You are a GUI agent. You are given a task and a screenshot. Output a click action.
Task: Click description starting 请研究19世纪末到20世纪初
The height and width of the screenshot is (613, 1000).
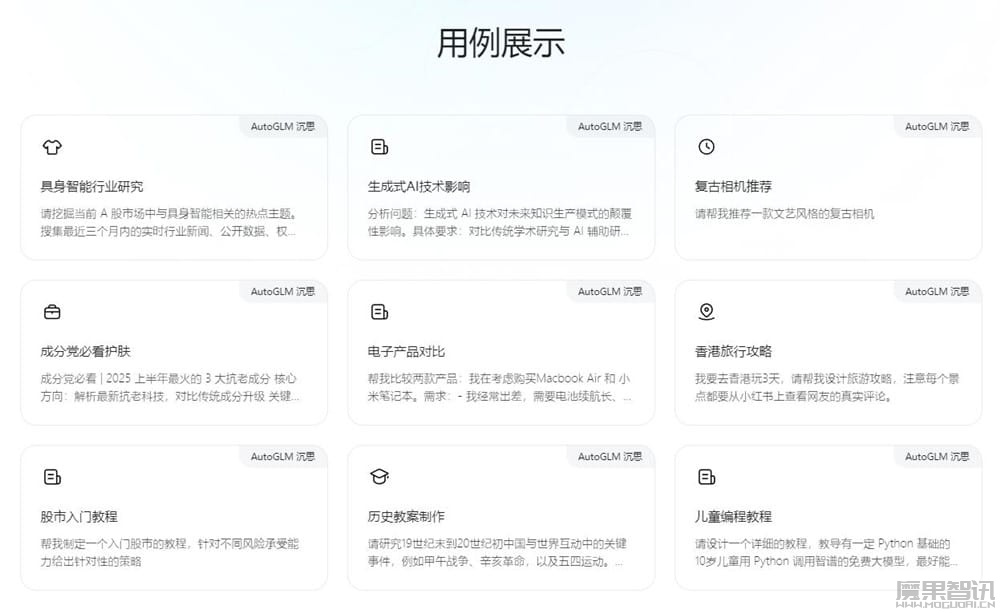click(497, 552)
